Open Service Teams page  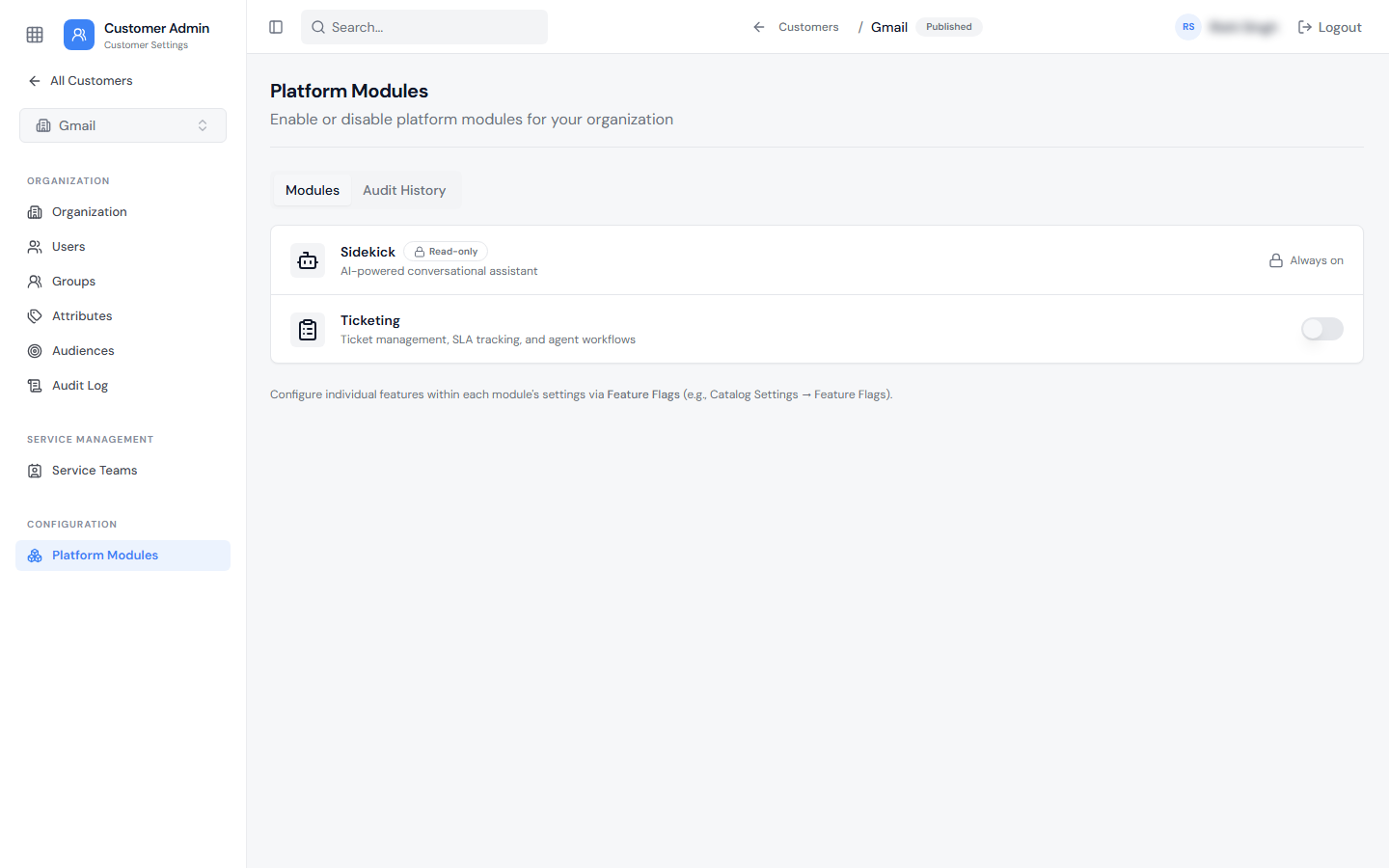[x=123, y=471]
